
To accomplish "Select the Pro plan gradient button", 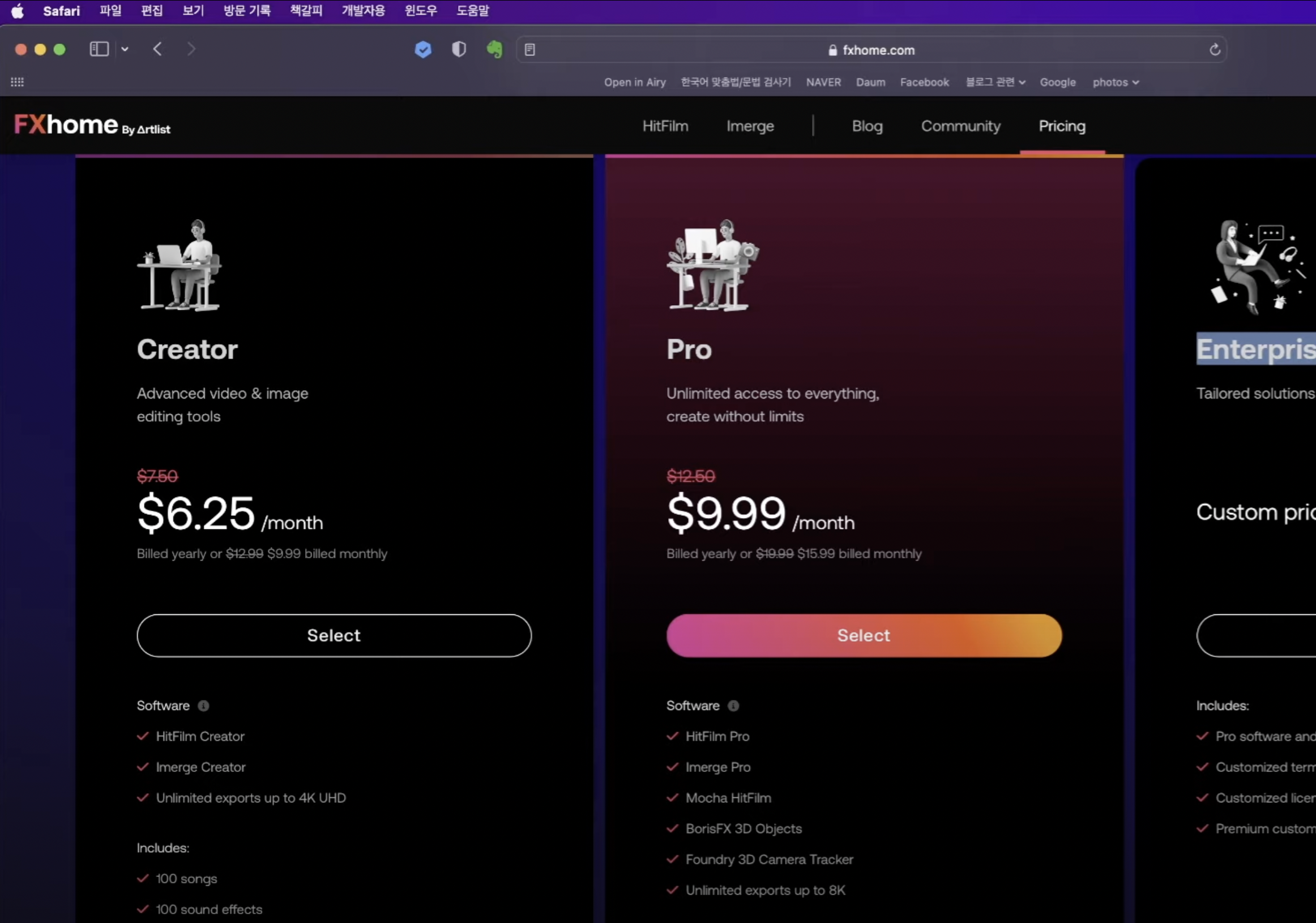I will (863, 635).
